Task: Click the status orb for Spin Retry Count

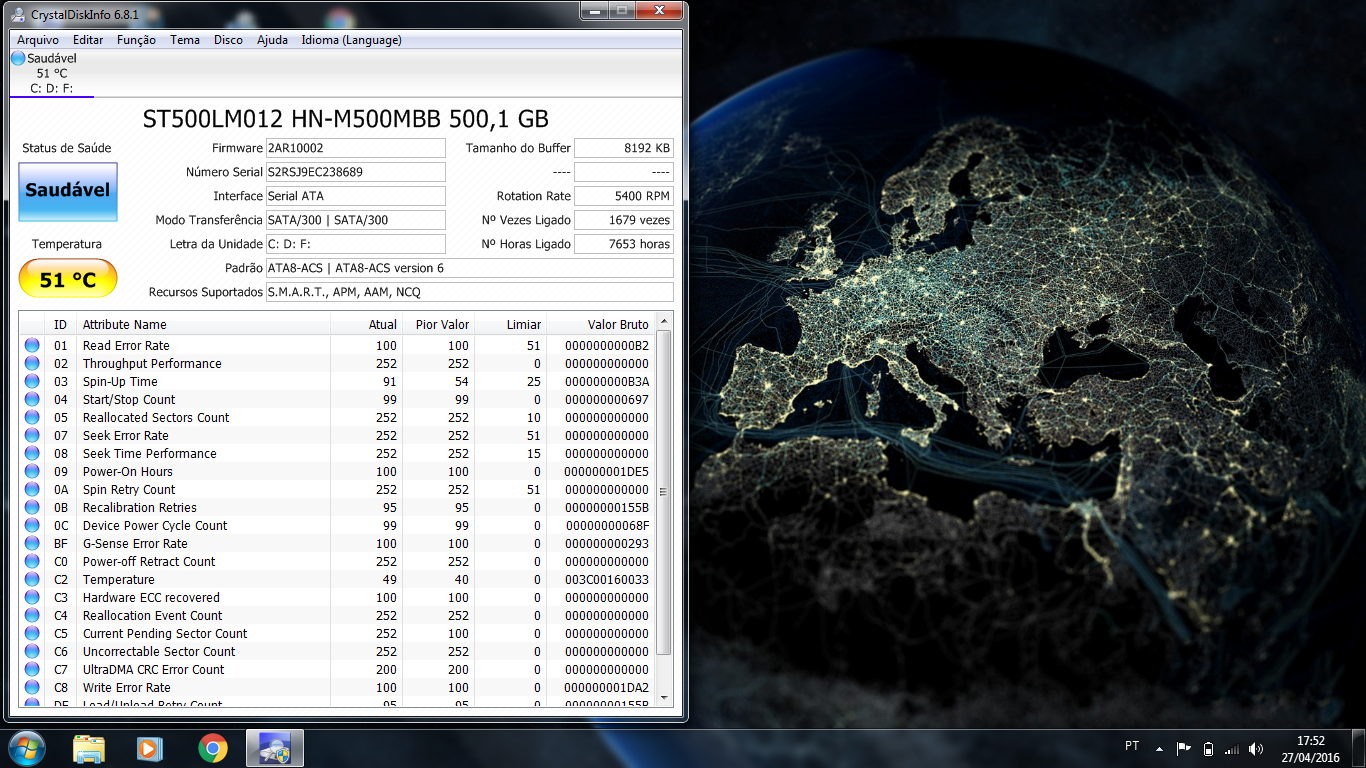Action: (x=32, y=489)
